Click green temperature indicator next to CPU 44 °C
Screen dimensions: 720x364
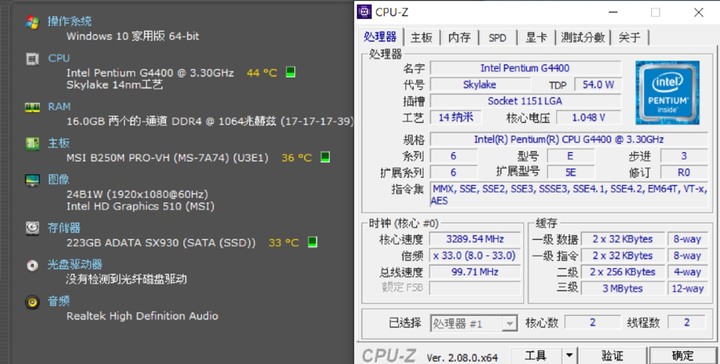(290, 72)
